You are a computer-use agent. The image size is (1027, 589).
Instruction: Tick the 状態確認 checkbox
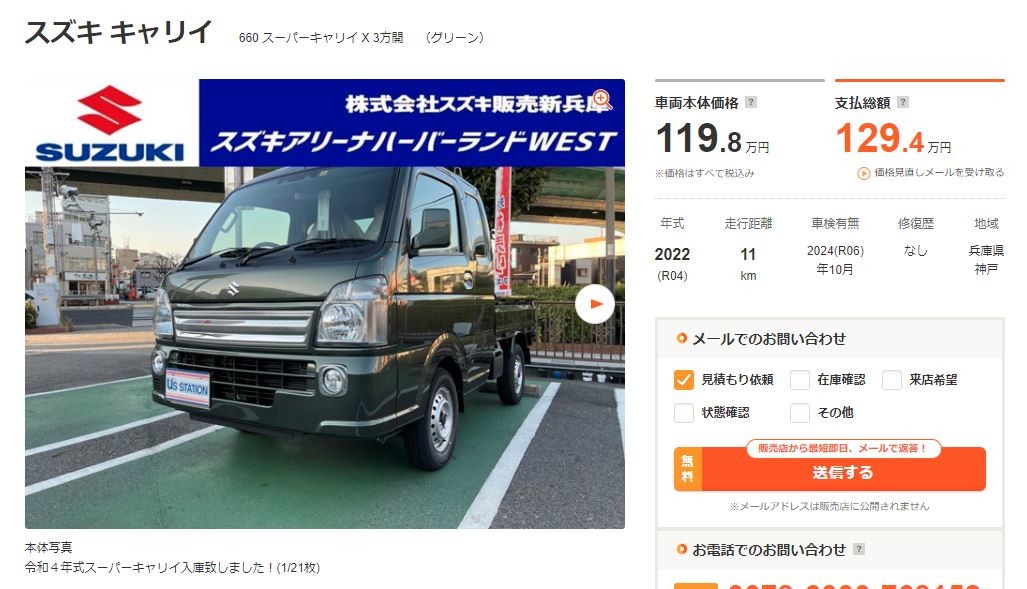click(x=683, y=413)
